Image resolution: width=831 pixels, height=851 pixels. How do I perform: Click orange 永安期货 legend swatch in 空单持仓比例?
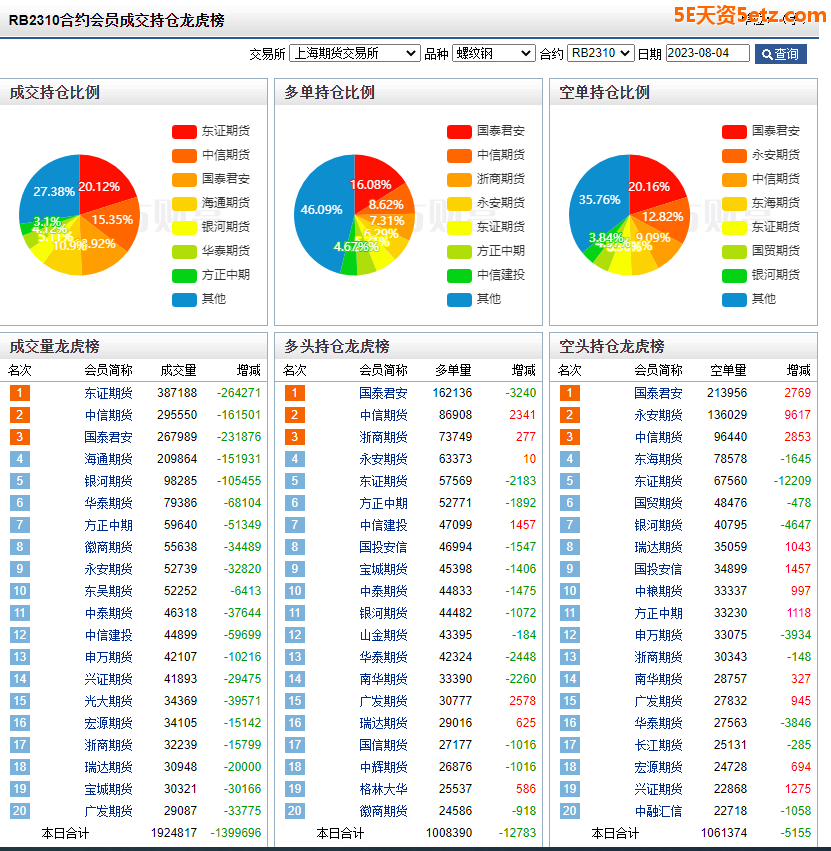tap(734, 156)
